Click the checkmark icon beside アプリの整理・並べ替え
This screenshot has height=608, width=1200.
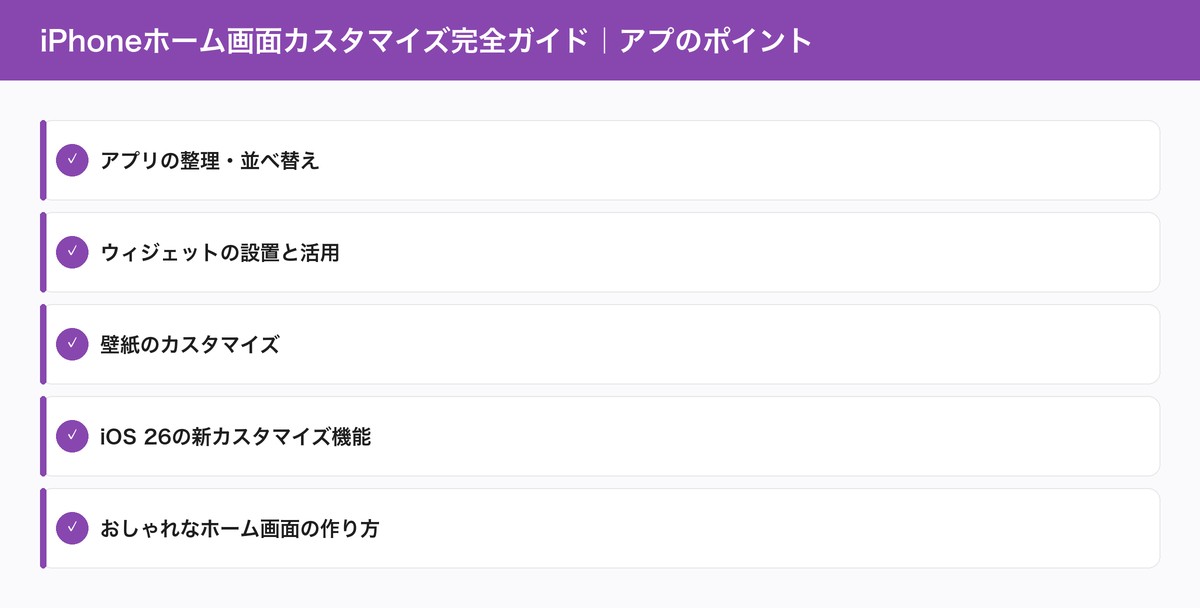(72, 160)
